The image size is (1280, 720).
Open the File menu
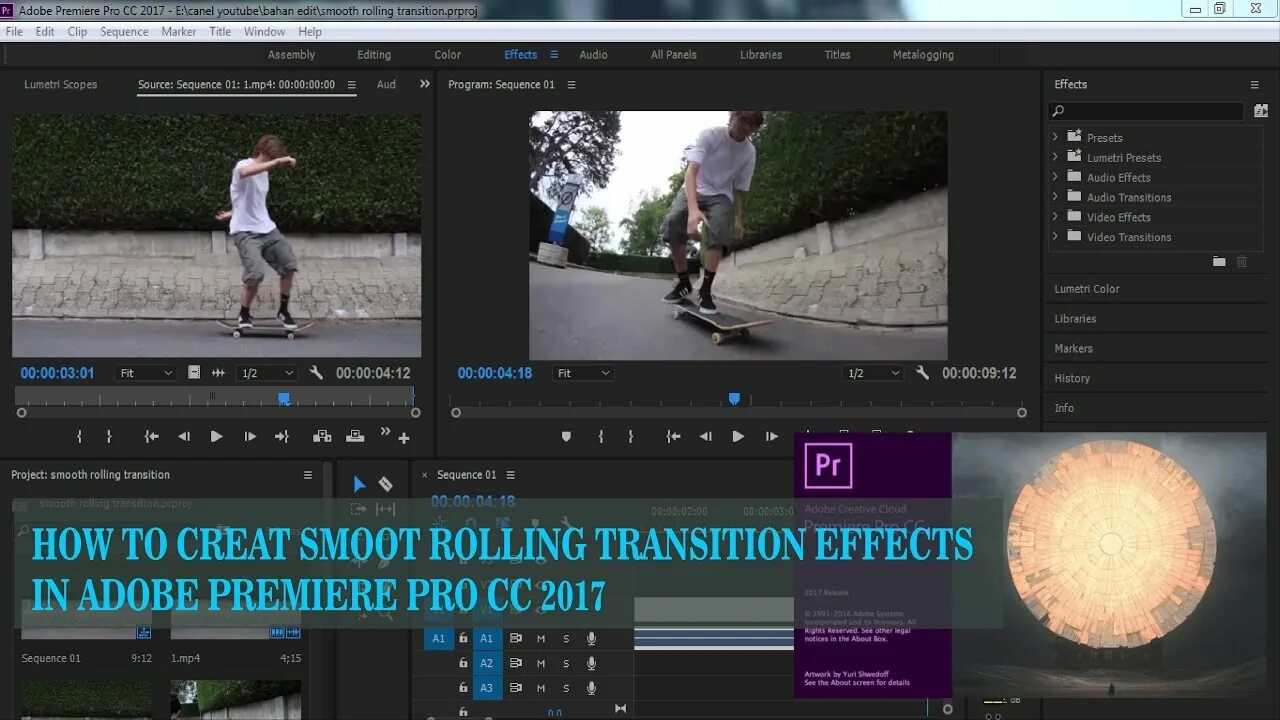14,32
